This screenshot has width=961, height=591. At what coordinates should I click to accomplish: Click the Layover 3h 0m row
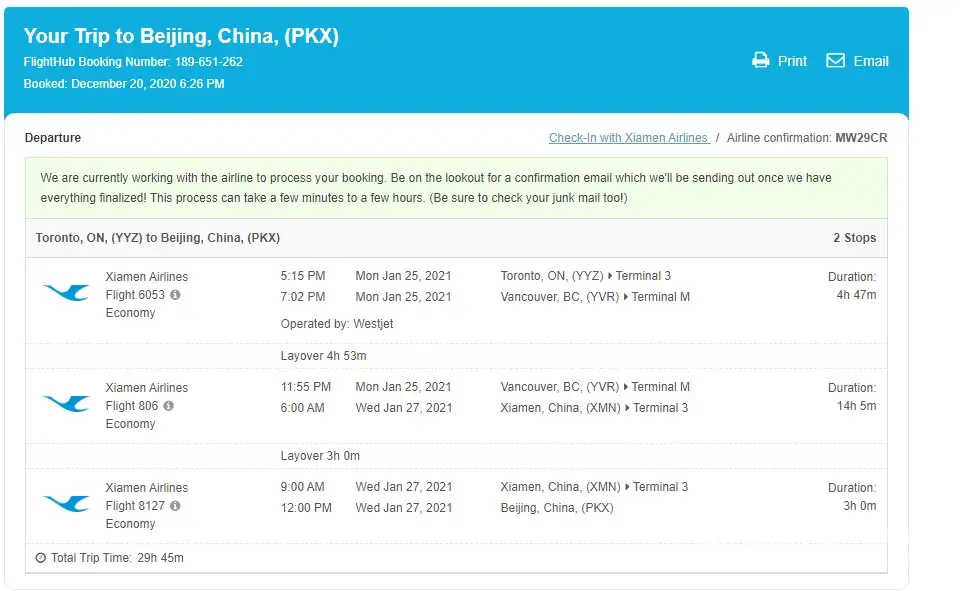(x=320, y=456)
